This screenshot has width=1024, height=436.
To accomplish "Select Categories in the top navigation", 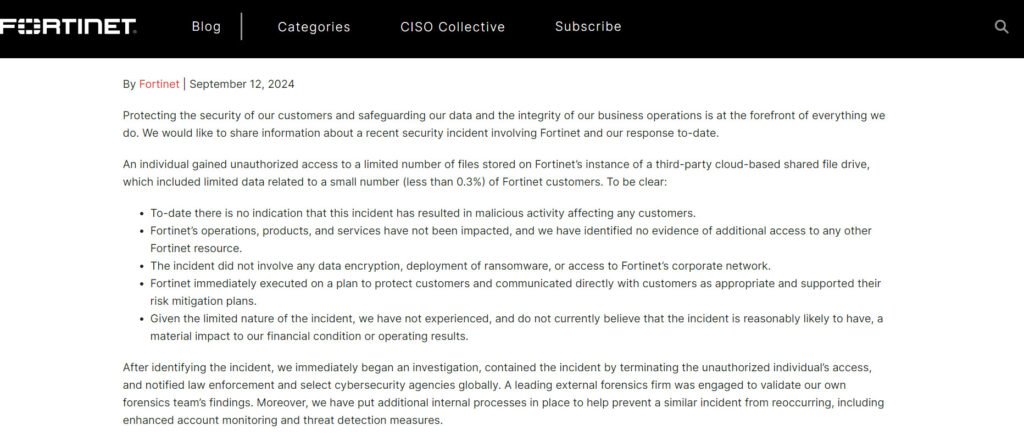I will coord(314,27).
